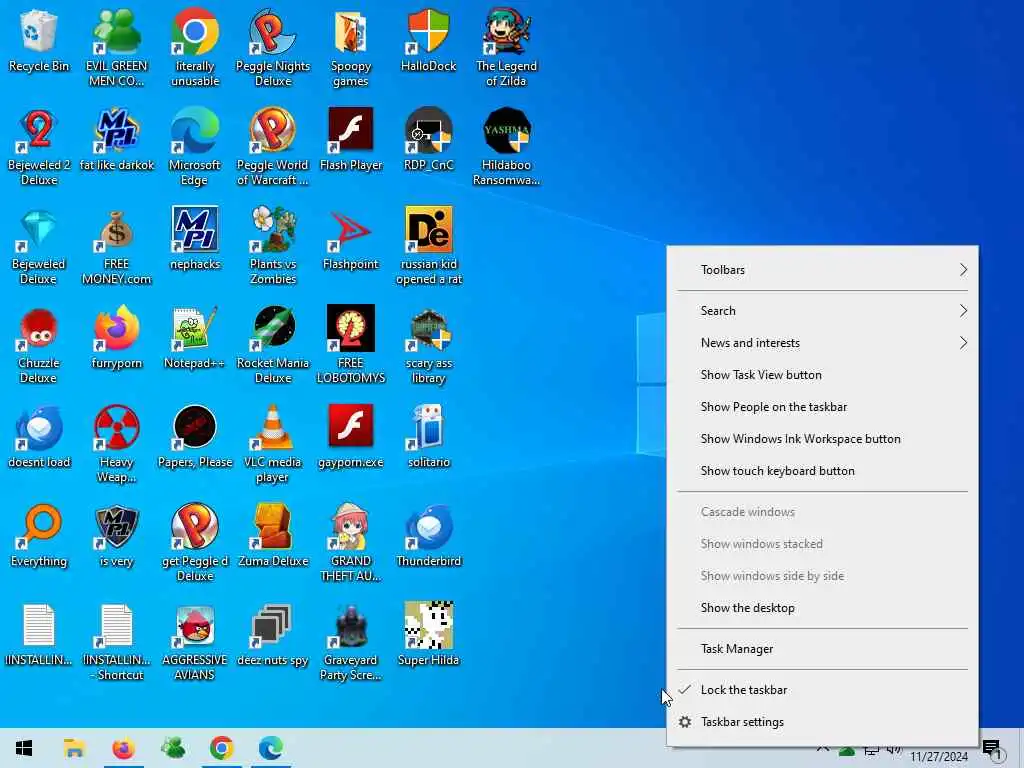Image resolution: width=1024 pixels, height=768 pixels.
Task: Select the Spoopy games folder icon
Action: (351, 48)
